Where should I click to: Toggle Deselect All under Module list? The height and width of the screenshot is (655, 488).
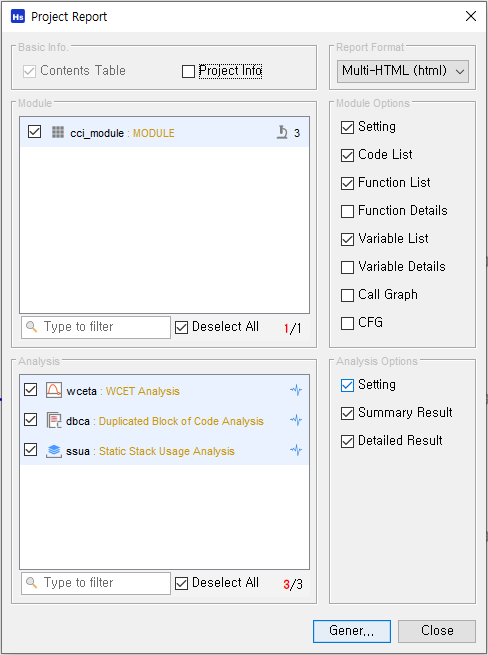tap(181, 328)
